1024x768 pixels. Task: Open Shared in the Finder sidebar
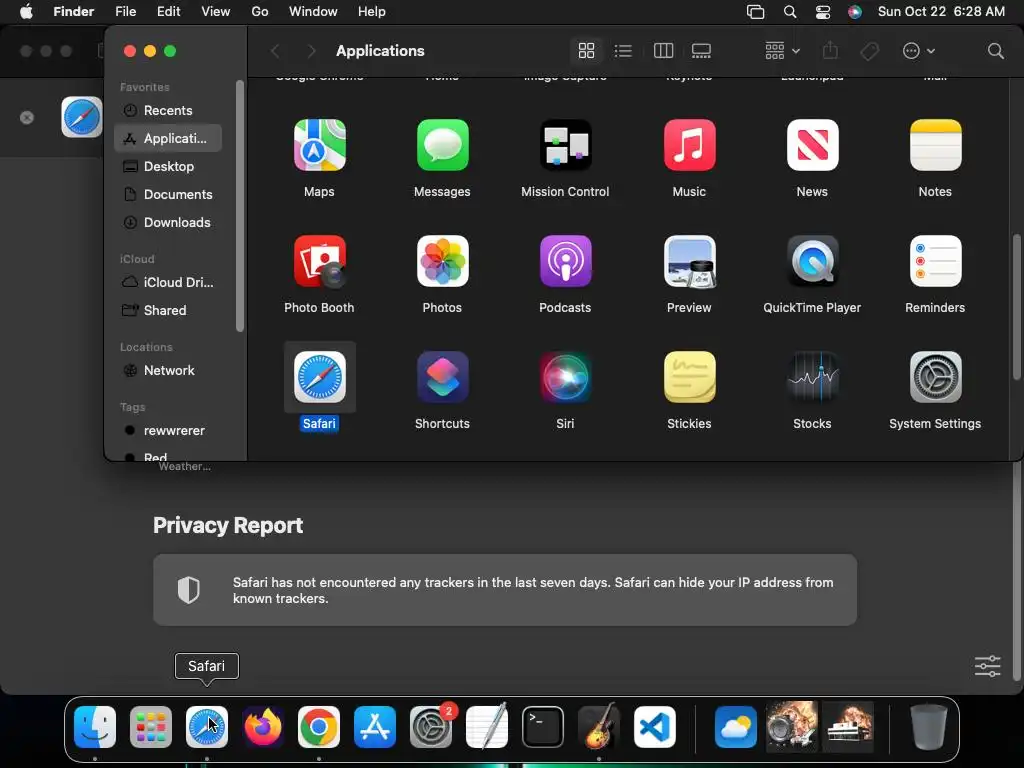168,310
